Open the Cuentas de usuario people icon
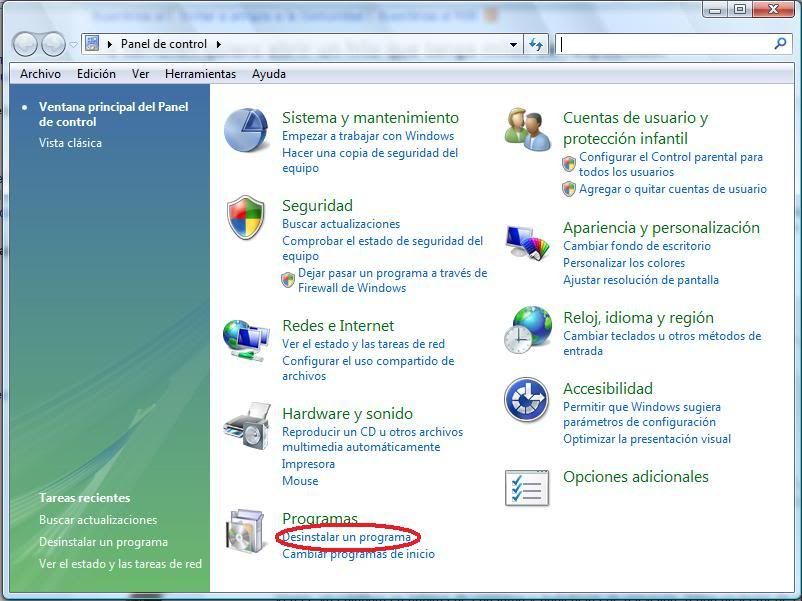The image size is (802, 601). pos(528,131)
